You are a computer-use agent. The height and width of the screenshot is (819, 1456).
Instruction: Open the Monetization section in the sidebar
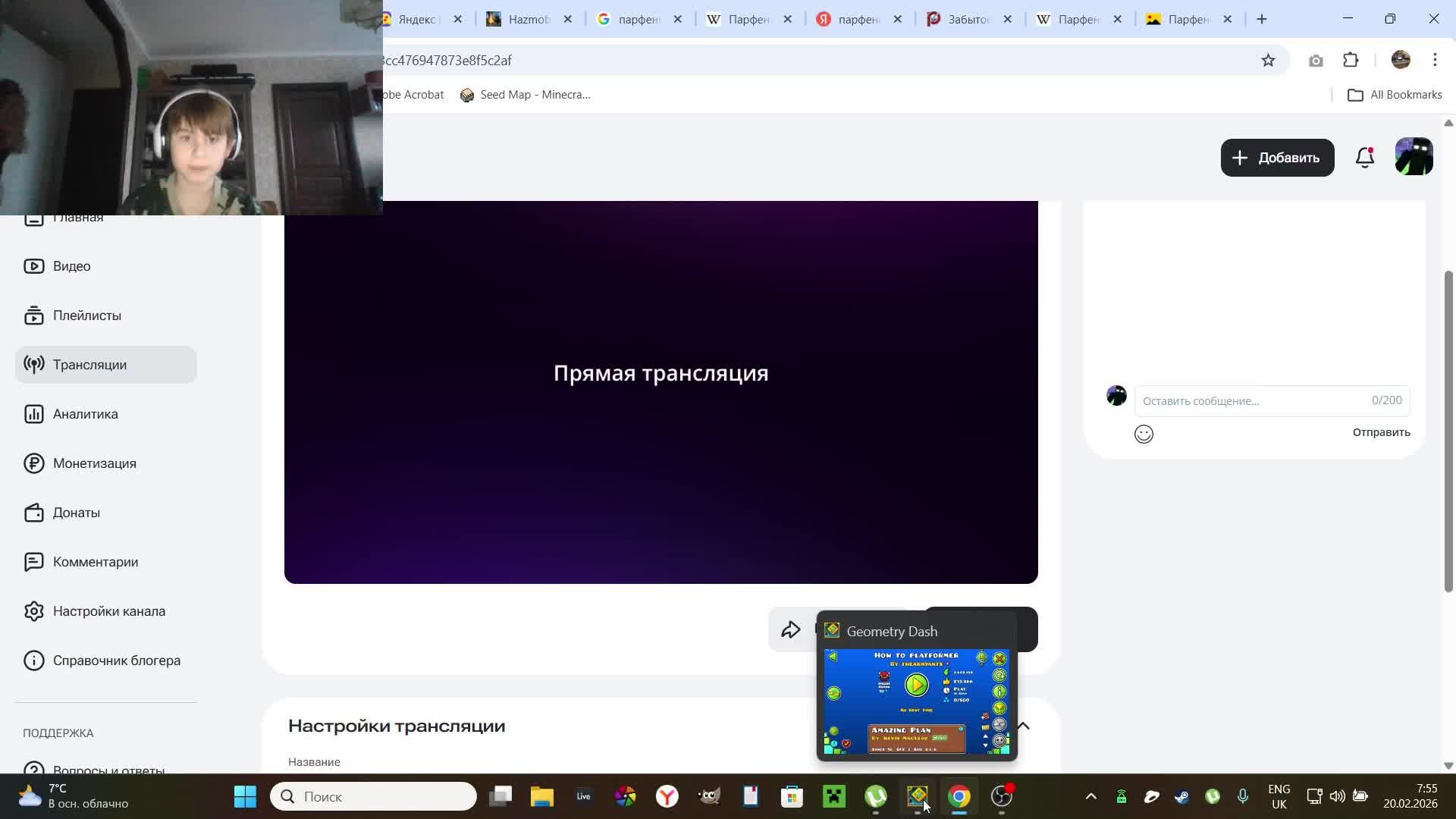(x=94, y=463)
